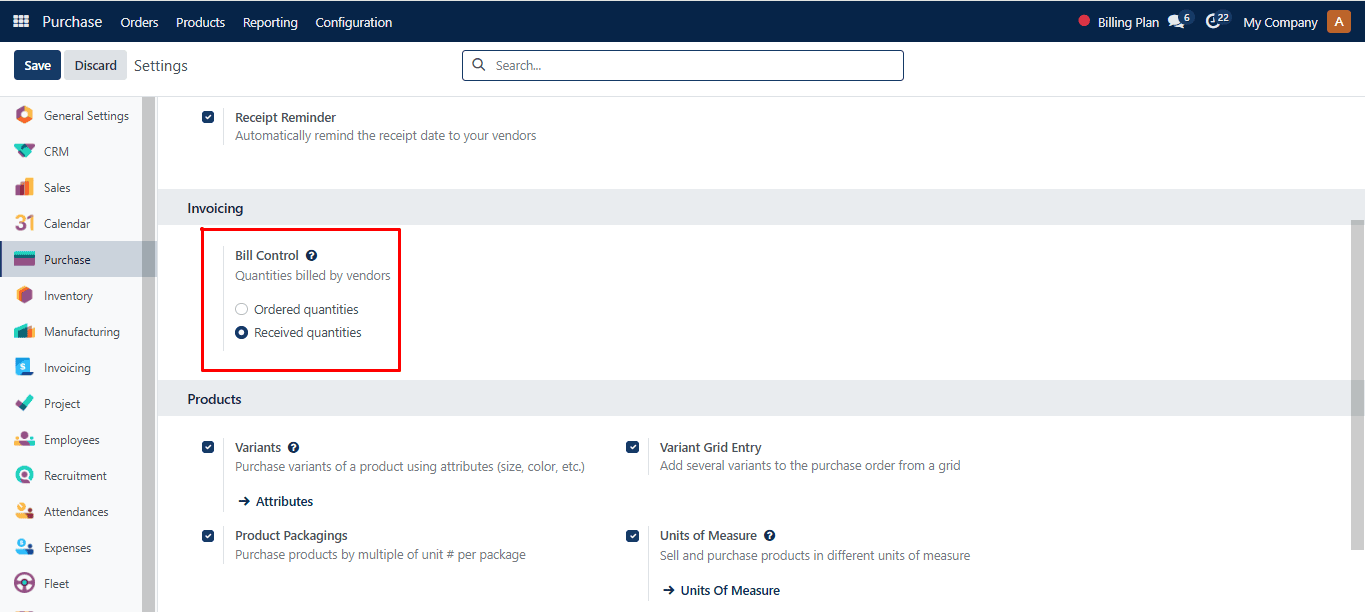
Task: Toggle the Product Packagings checkbox
Action: pos(208,535)
